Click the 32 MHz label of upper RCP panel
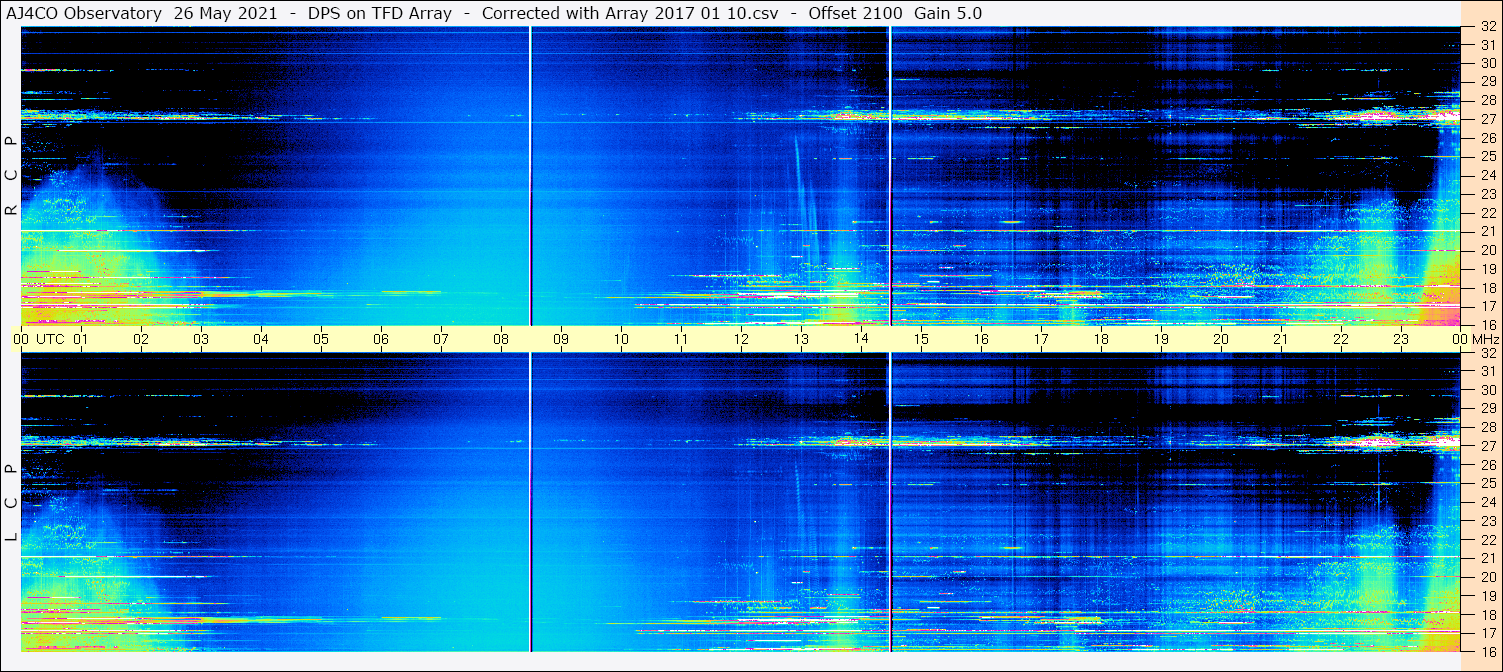This screenshot has height=672, width=1503. pyautogui.click(x=1487, y=27)
